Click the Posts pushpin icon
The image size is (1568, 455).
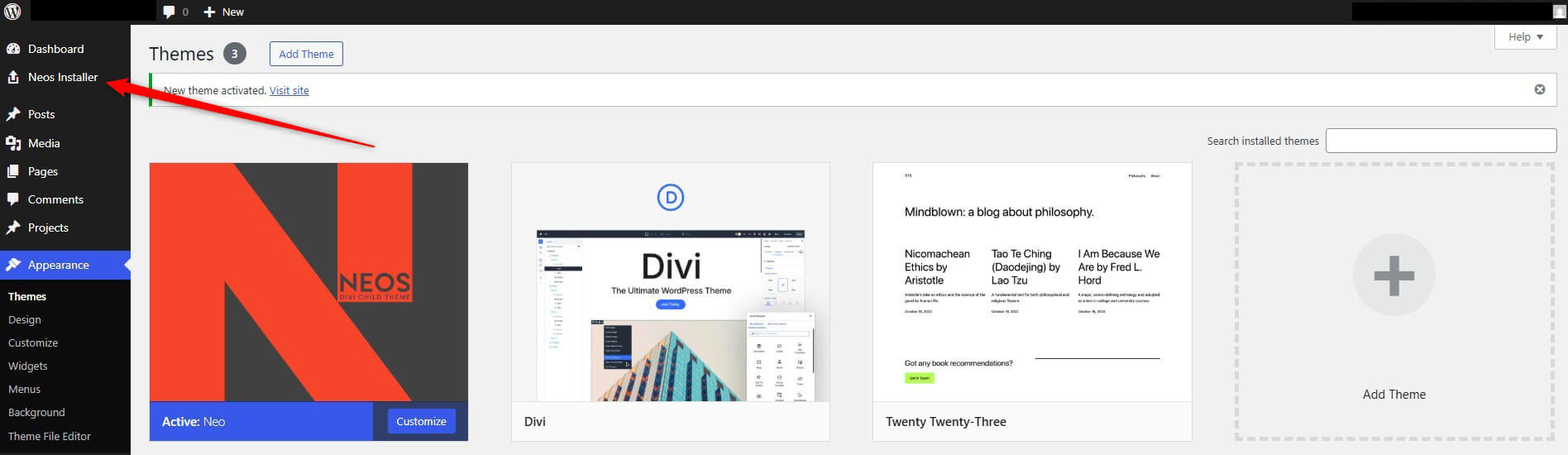click(13, 114)
